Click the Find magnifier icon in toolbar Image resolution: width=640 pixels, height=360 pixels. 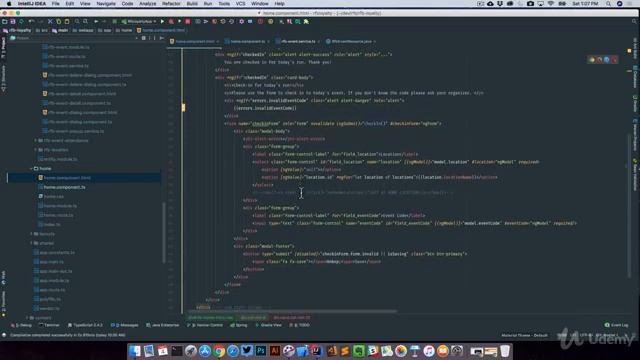pyautogui.click(x=77, y=21)
